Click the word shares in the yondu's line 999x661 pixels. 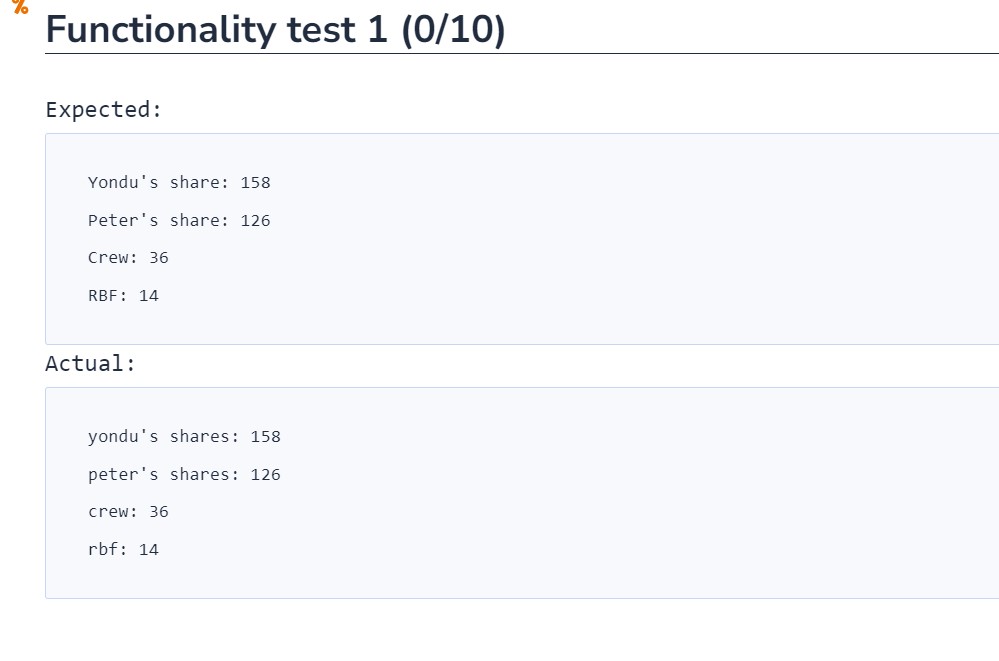point(199,437)
